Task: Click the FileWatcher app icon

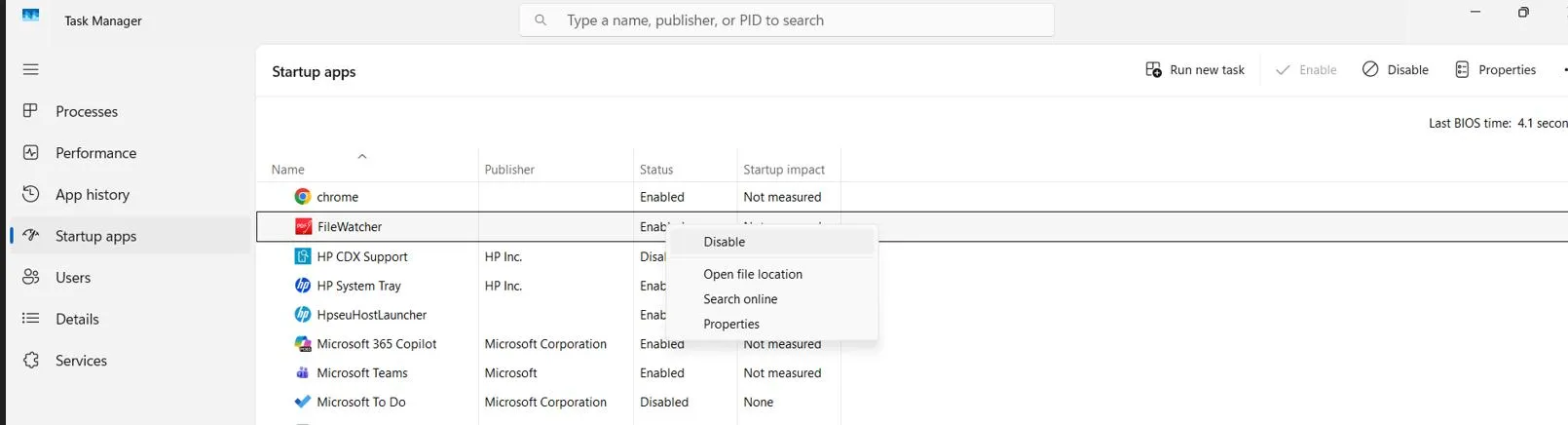Action: [x=303, y=226]
